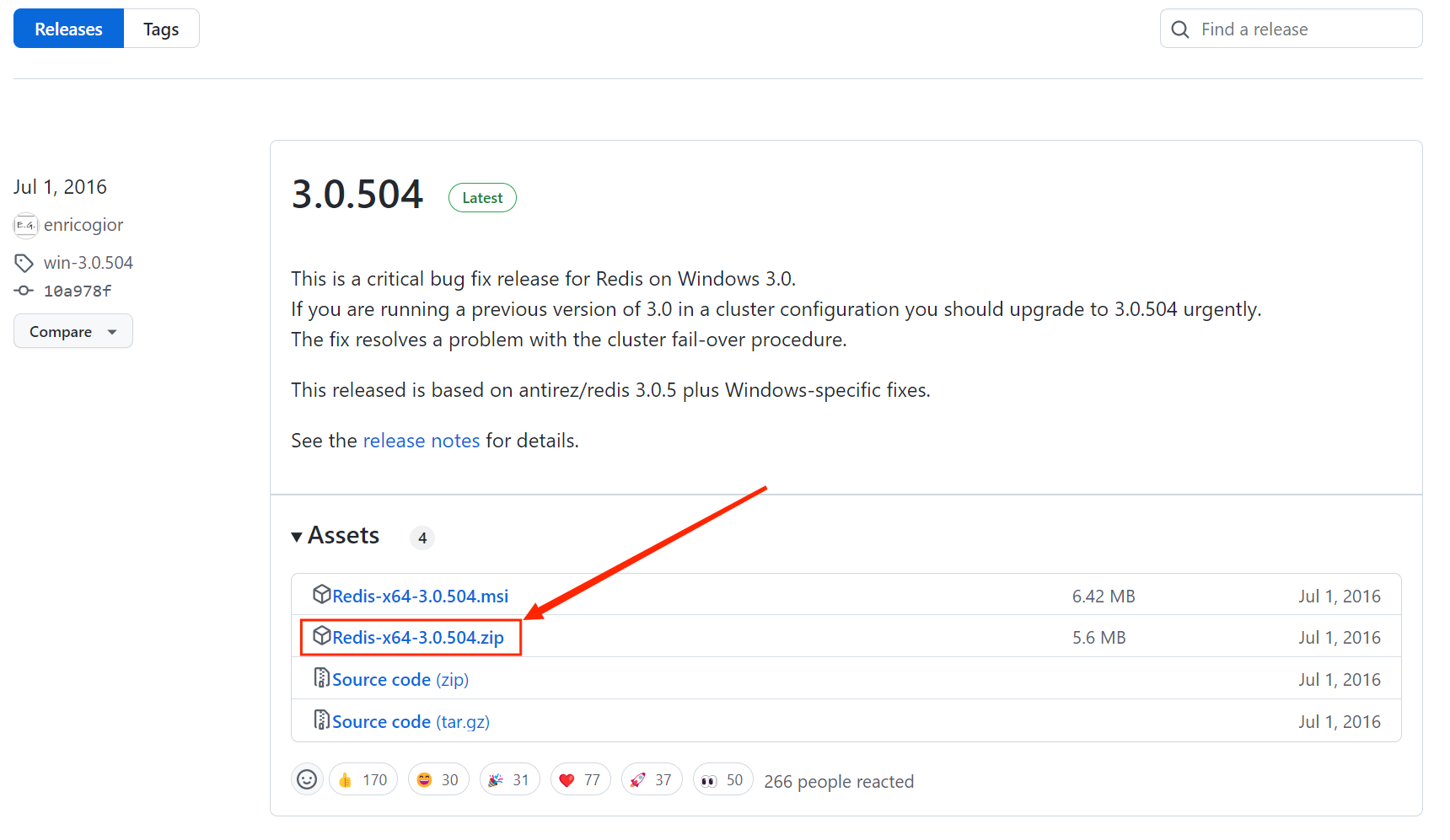Collapse the Assets section
This screenshot has width=1450, height=840.
point(336,536)
